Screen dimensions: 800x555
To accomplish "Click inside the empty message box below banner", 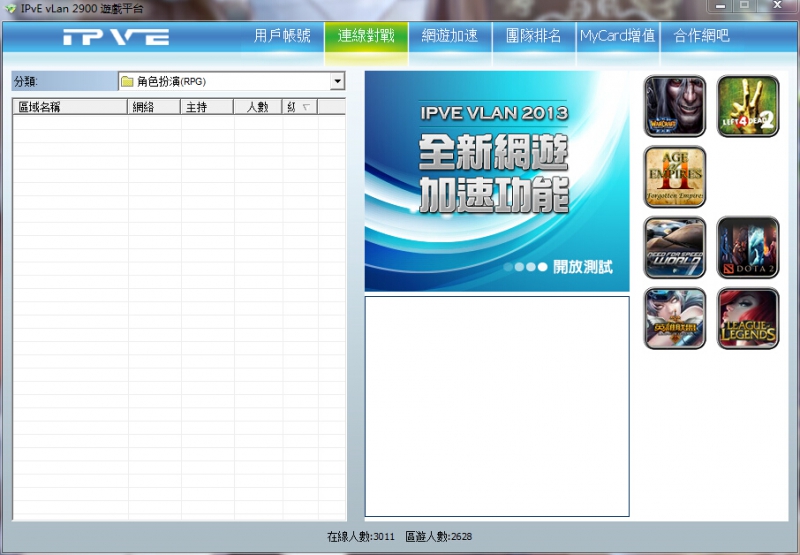I will [496, 406].
